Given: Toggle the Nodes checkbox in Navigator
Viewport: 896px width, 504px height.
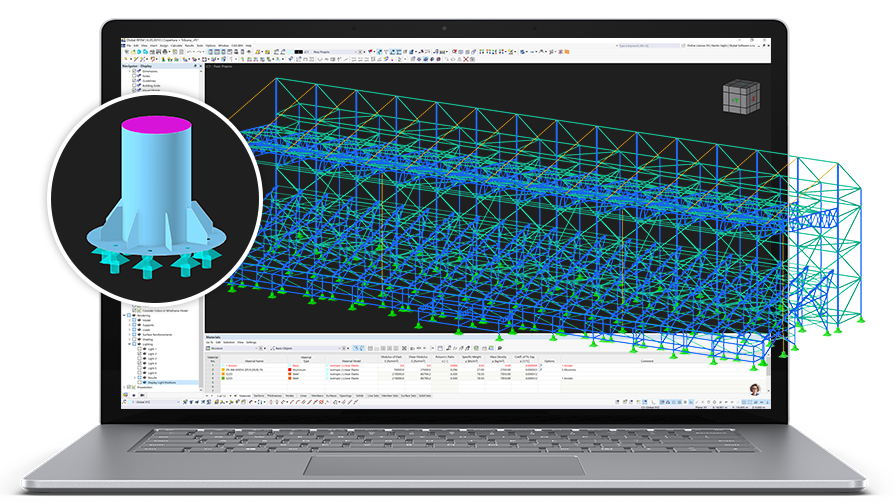Looking at the screenshot, I should coord(134,76).
